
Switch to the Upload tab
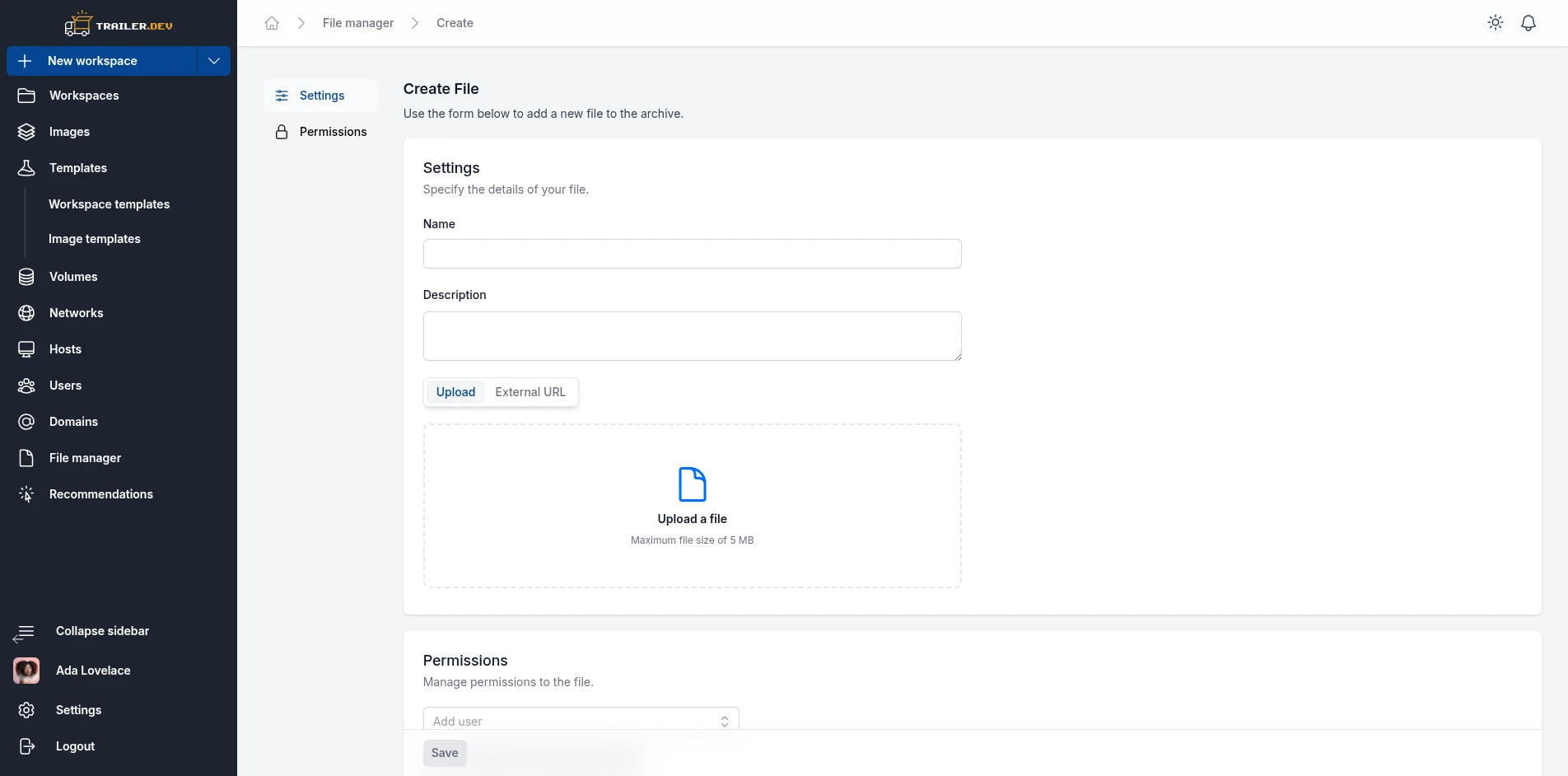pyautogui.click(x=455, y=392)
